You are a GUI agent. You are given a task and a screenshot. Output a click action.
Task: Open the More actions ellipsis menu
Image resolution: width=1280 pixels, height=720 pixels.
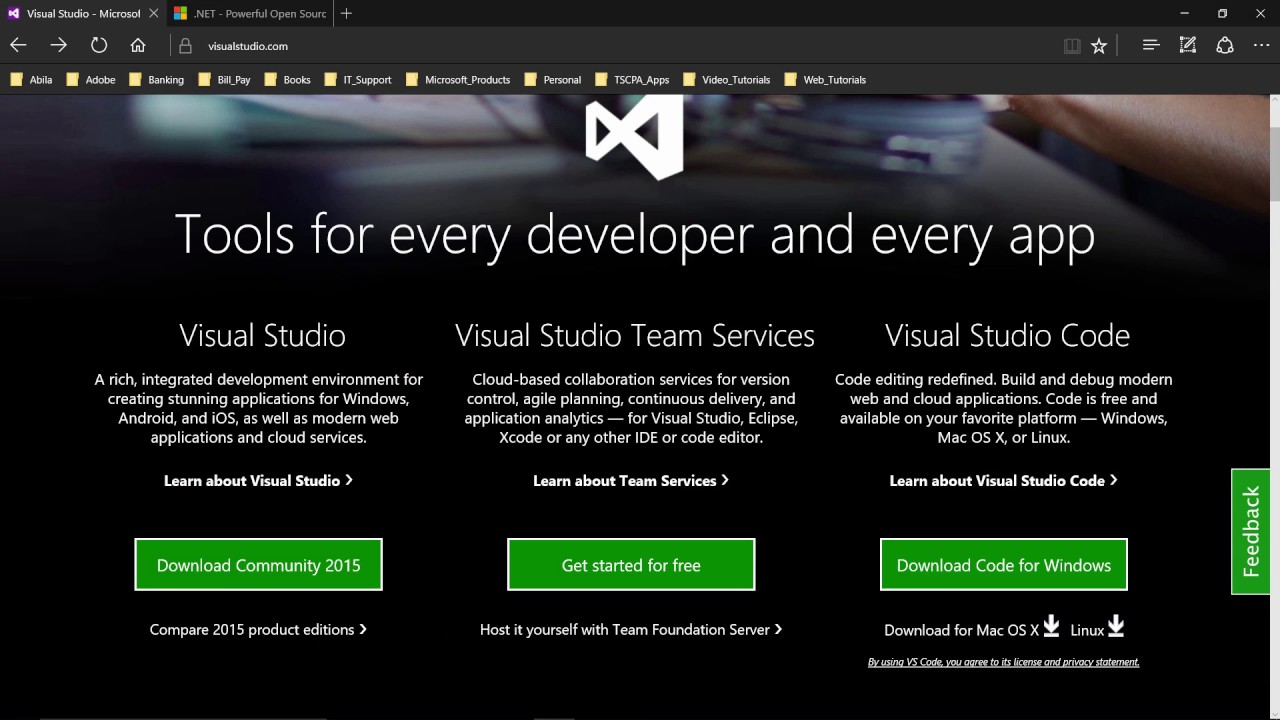(x=1261, y=45)
